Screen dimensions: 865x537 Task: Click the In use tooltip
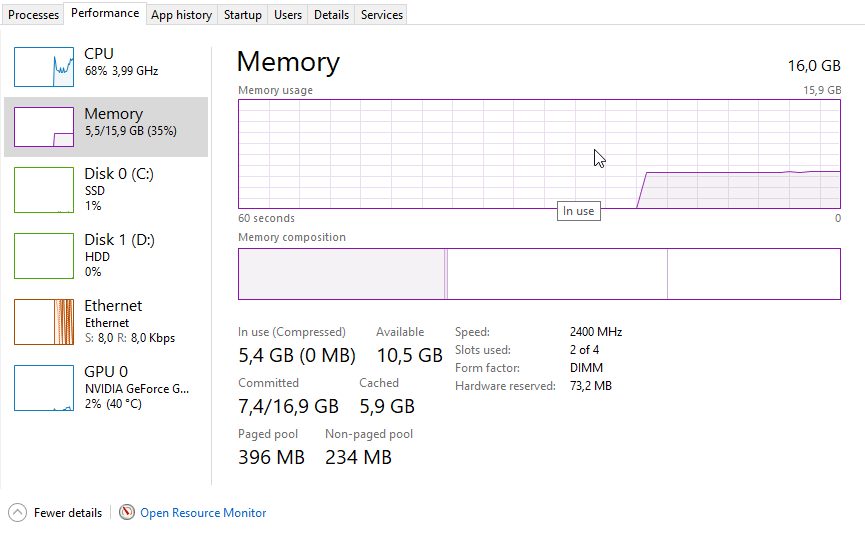[x=579, y=211]
